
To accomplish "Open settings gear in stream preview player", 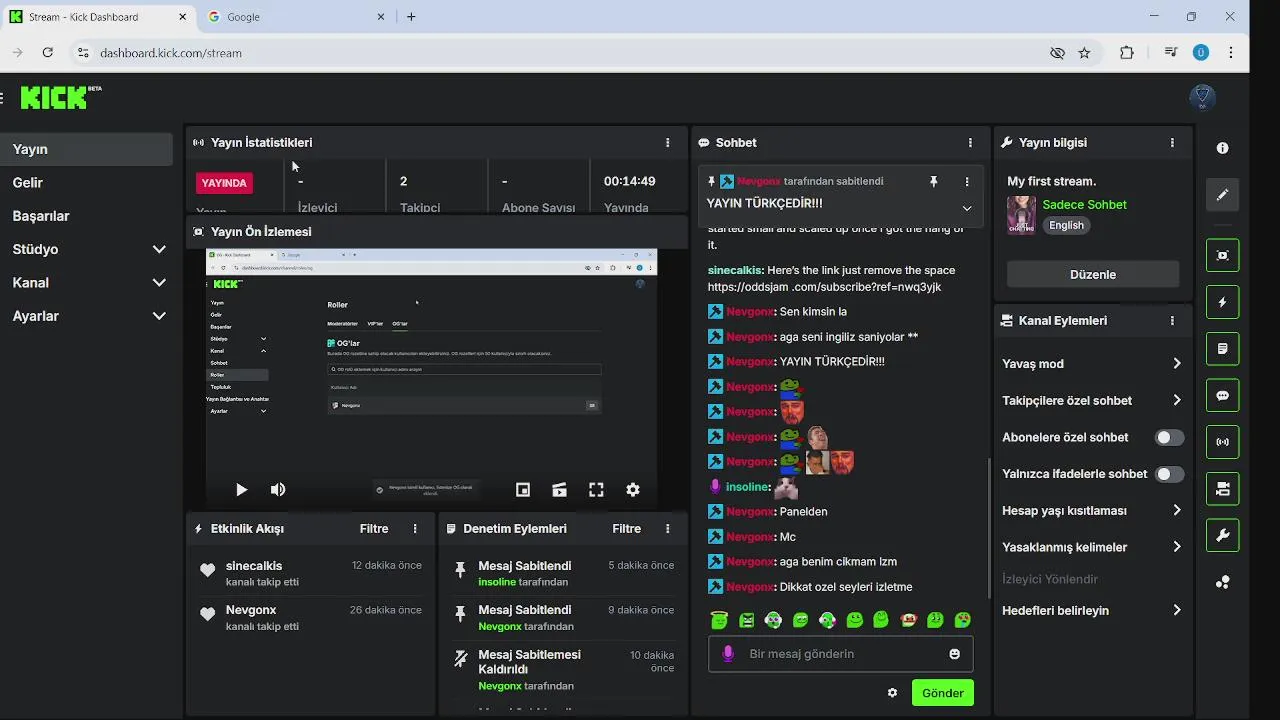I will pos(633,490).
